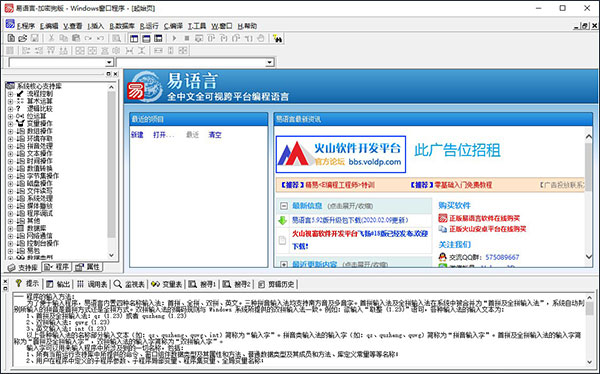
Task: Expand the 算术运算 tree node
Action: point(10,101)
